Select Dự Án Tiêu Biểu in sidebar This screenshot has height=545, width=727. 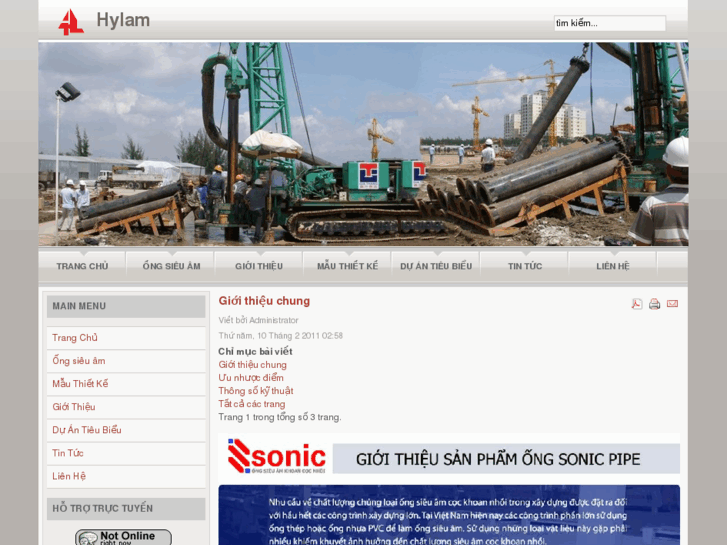(x=126, y=430)
